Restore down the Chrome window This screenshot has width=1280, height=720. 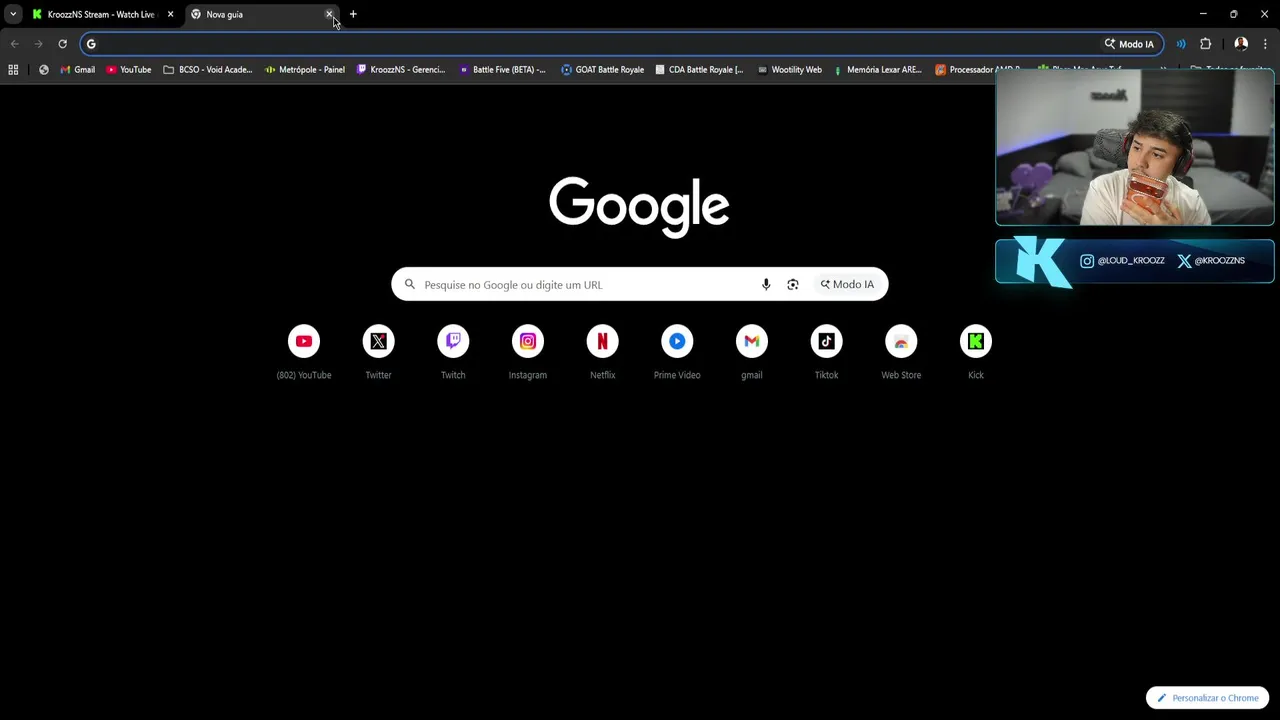point(1234,14)
